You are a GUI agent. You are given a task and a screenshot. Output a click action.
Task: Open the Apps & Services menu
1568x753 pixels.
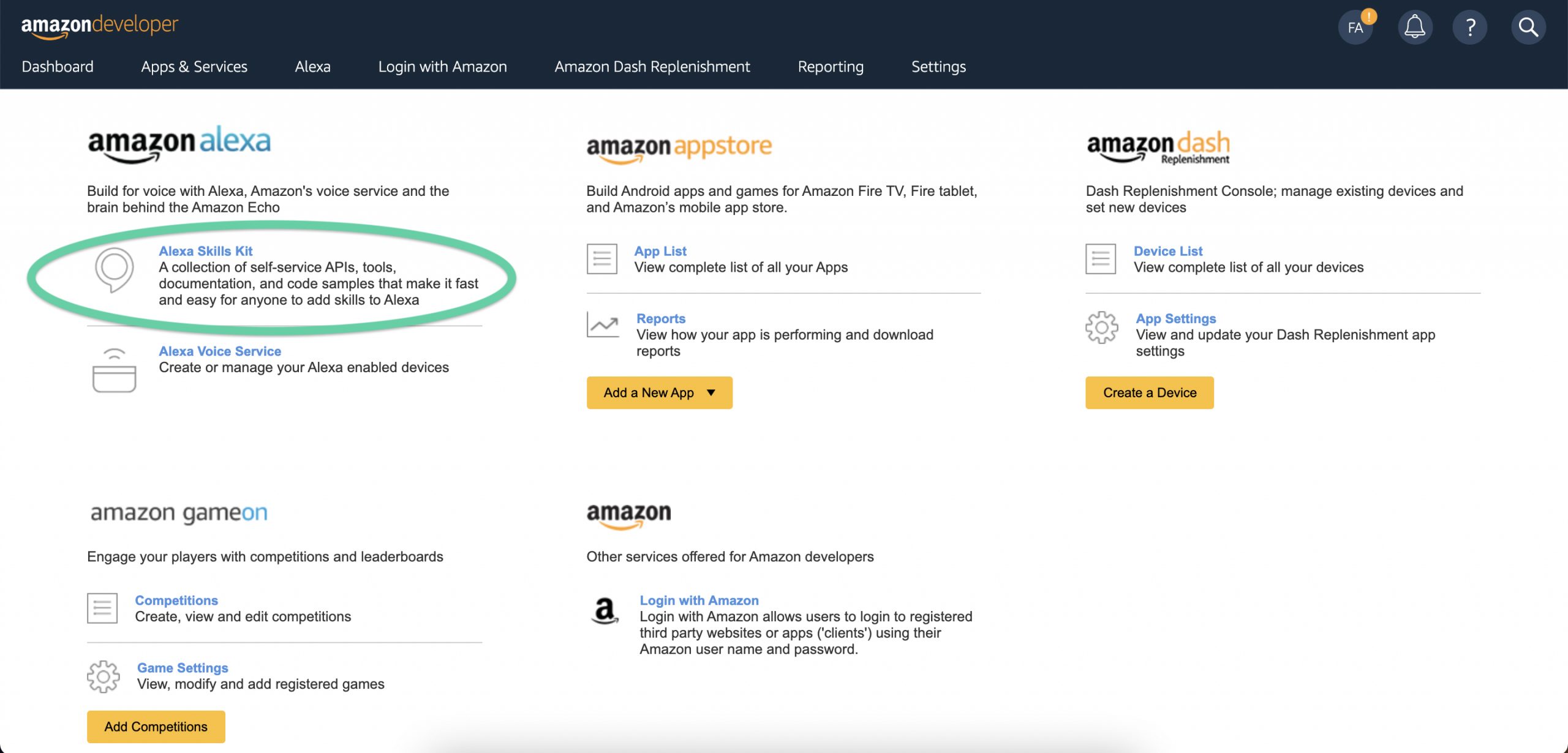[194, 66]
